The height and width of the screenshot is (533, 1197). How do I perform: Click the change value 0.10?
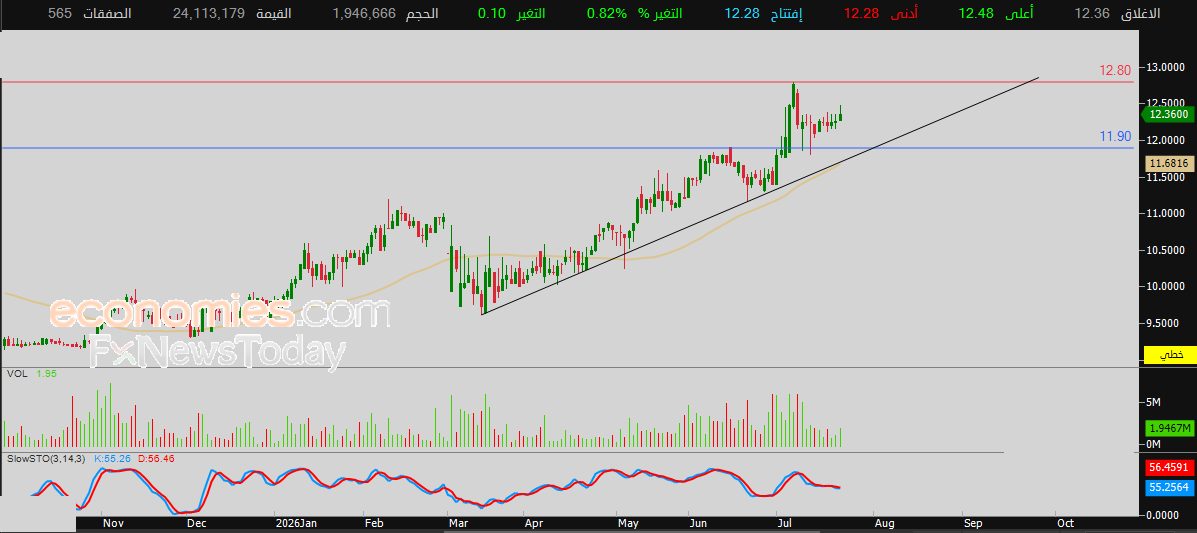pos(491,13)
